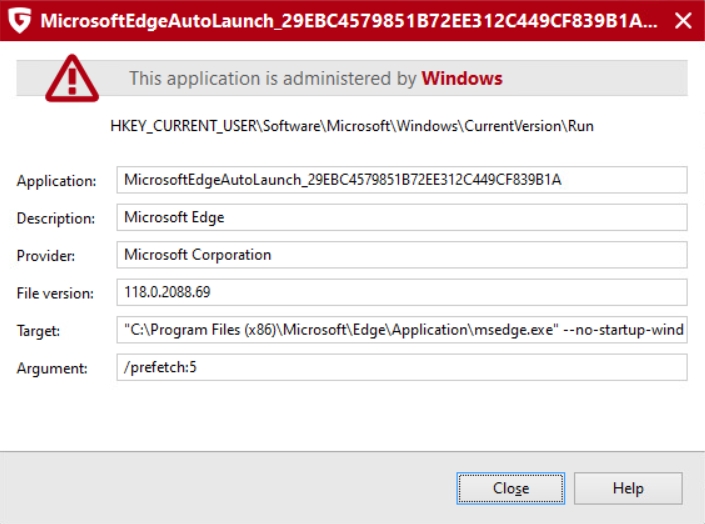Click the File version field 118.0.2088.69
Viewport: 705px width, 524px height.
coord(402,292)
